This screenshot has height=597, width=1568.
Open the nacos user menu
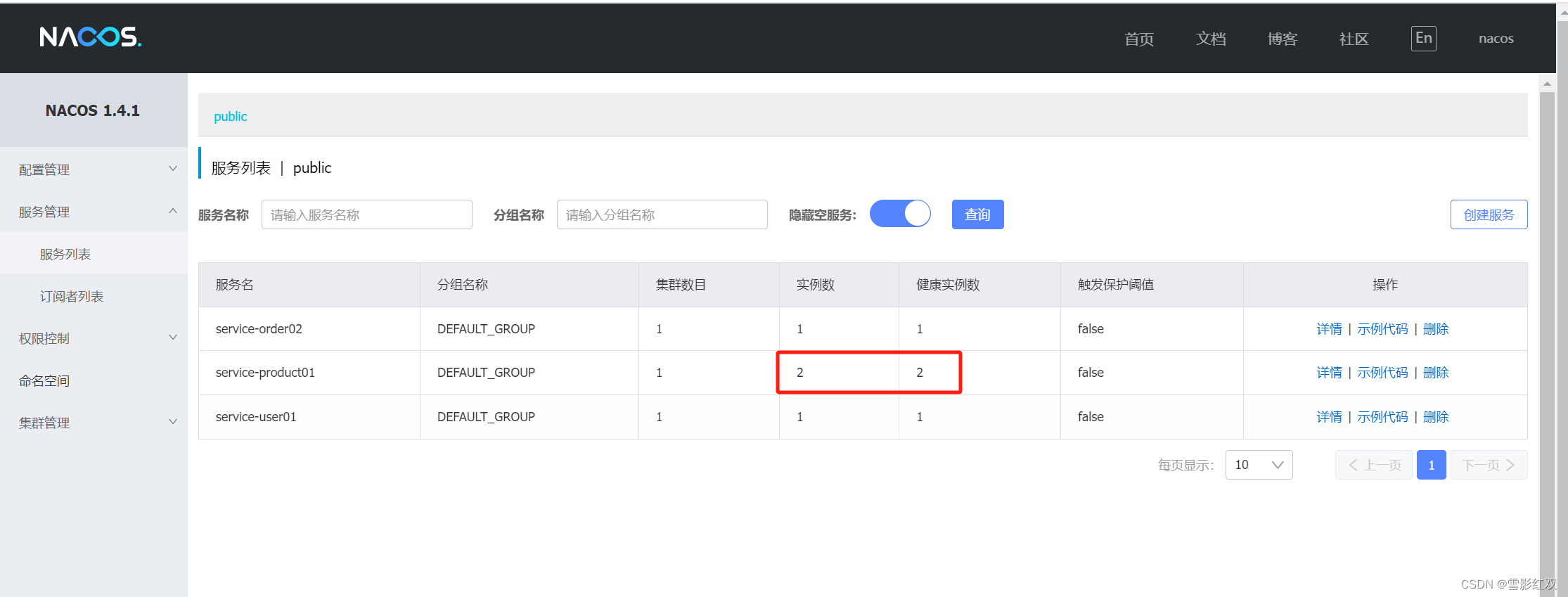pyautogui.click(x=1496, y=39)
